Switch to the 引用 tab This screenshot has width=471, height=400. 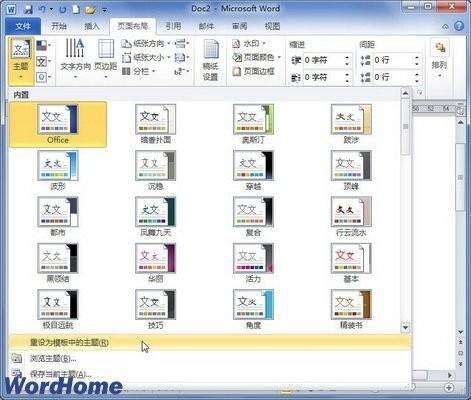click(173, 26)
